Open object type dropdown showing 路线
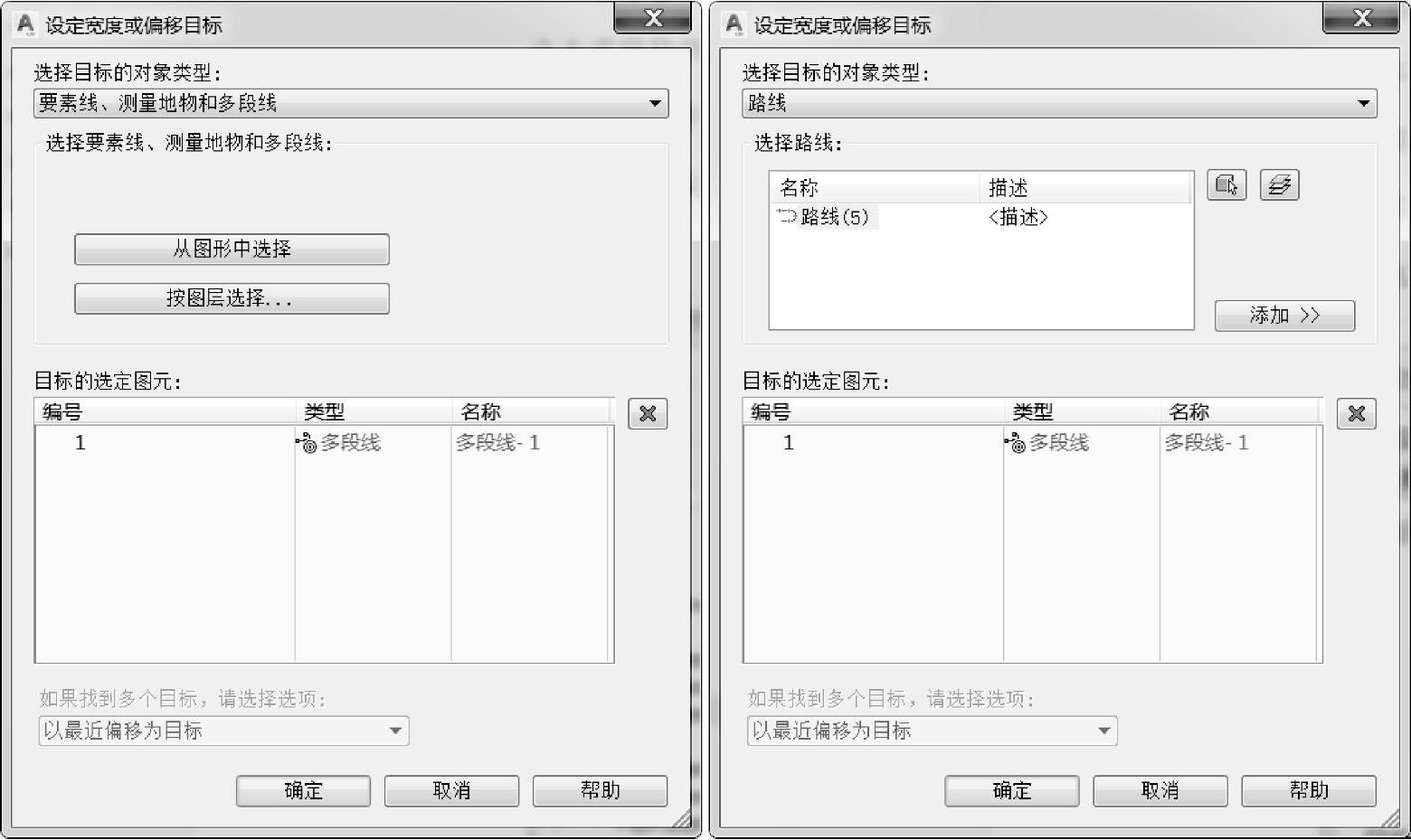Viewport: 1411px width, 840px height. tap(1059, 103)
